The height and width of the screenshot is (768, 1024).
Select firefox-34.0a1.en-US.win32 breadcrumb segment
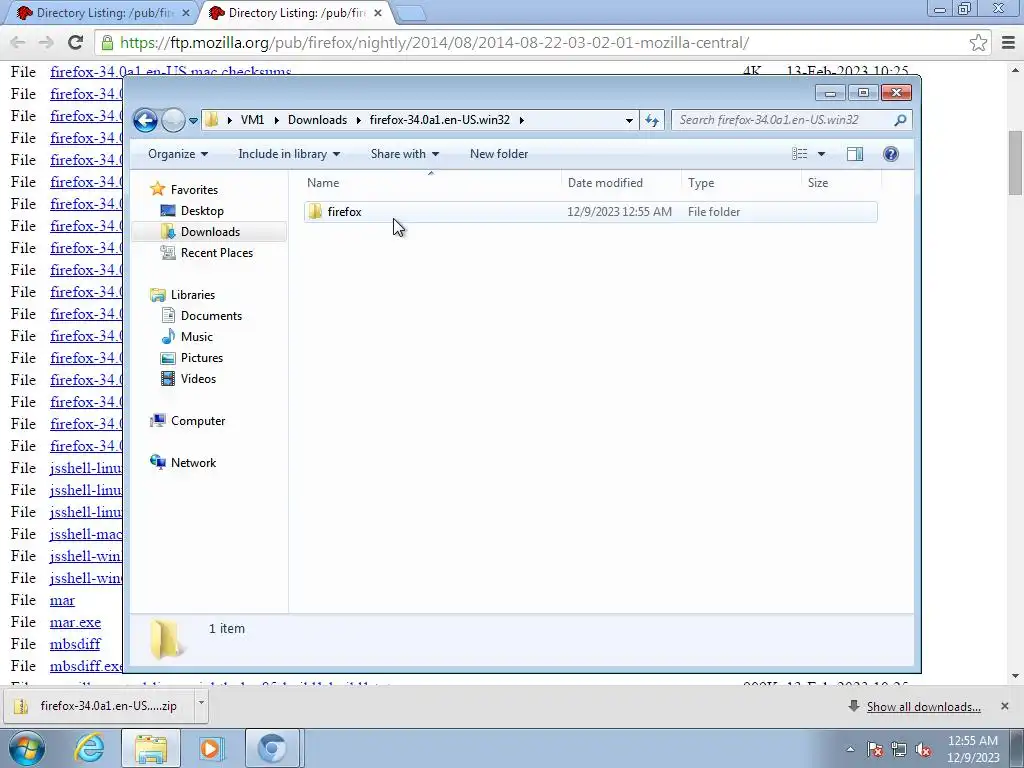coord(440,120)
